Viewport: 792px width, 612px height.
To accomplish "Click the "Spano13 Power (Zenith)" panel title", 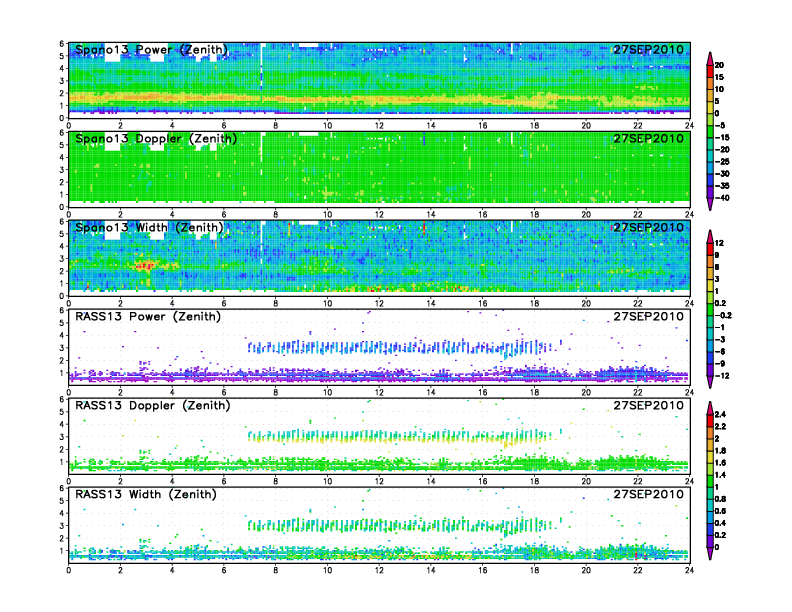I will (152, 50).
